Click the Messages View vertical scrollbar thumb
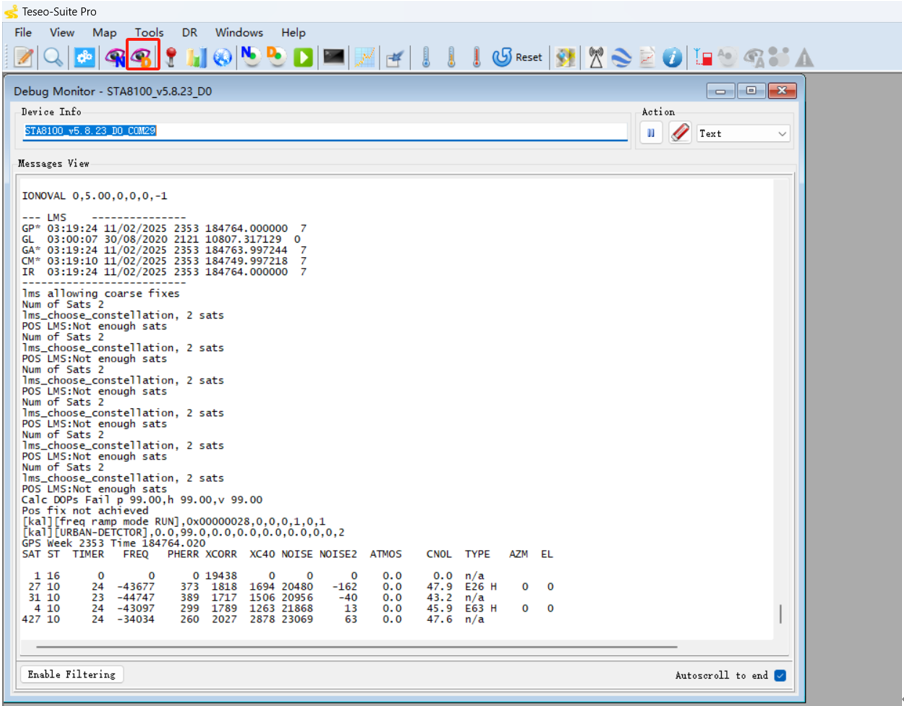This screenshot has width=904, height=706. 780,614
